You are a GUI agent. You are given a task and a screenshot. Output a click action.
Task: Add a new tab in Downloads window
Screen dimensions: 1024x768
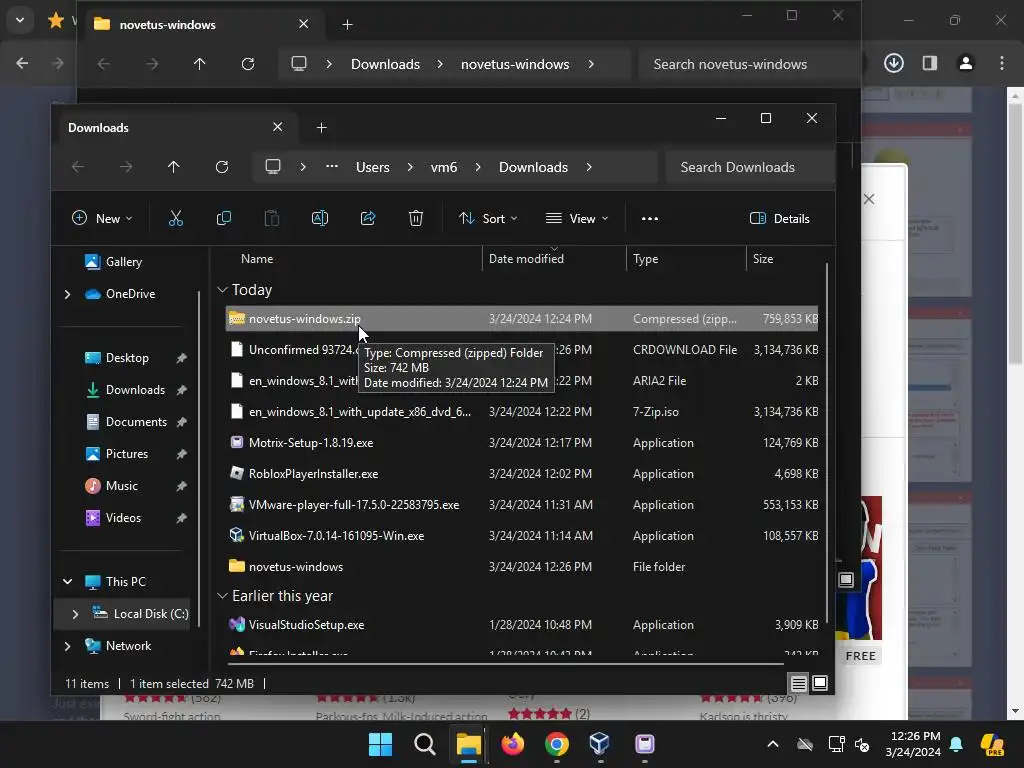click(x=321, y=127)
